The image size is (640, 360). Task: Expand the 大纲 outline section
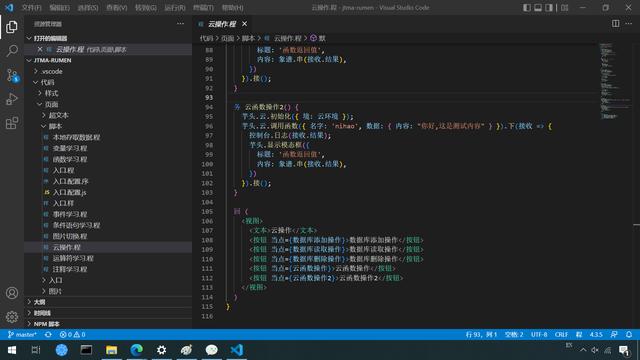[108, 302]
